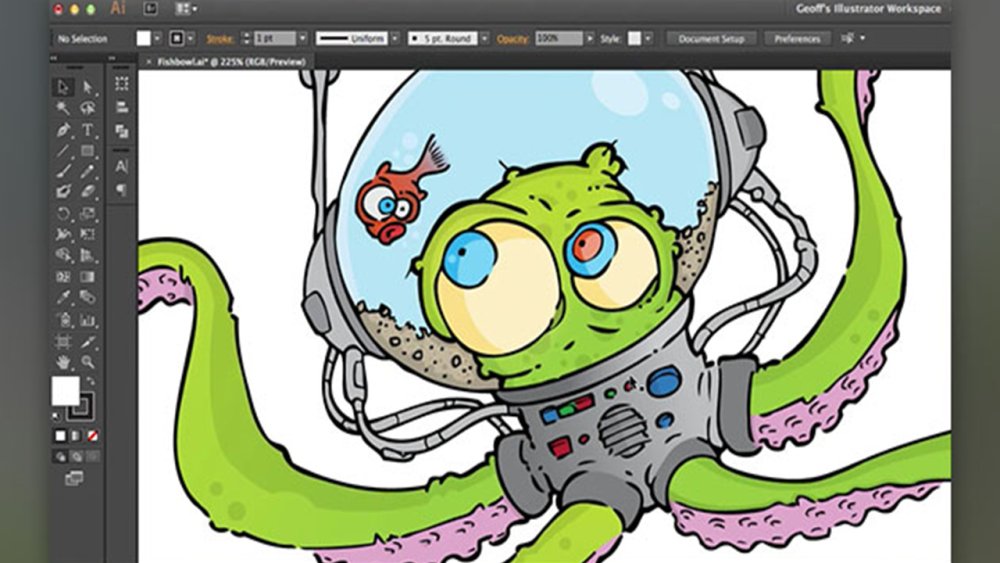Image resolution: width=1000 pixels, height=563 pixels.
Task: Select the Magic Wand tool
Action: 63,108
